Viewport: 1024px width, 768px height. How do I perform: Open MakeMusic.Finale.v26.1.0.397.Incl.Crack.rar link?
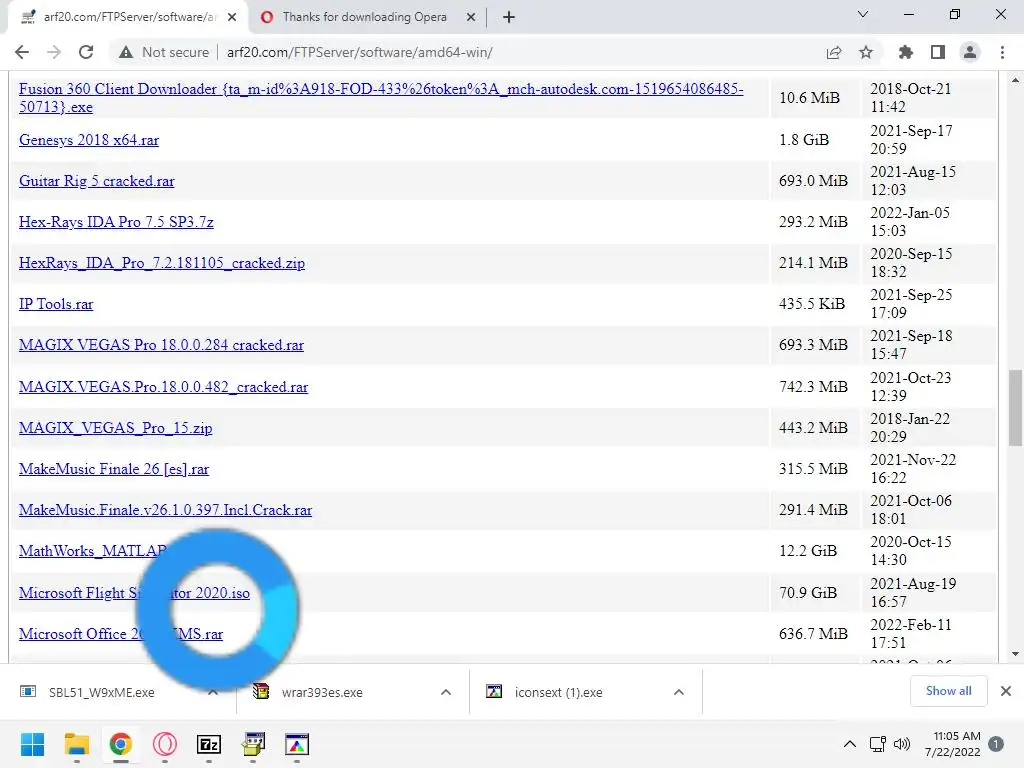coord(165,510)
